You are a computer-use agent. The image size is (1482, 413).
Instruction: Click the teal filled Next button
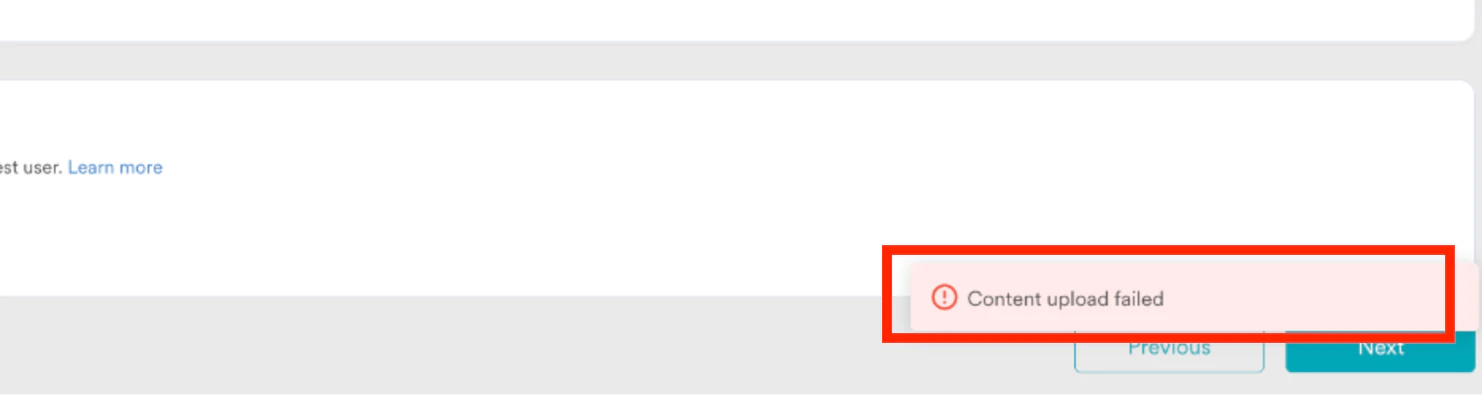click(1380, 352)
